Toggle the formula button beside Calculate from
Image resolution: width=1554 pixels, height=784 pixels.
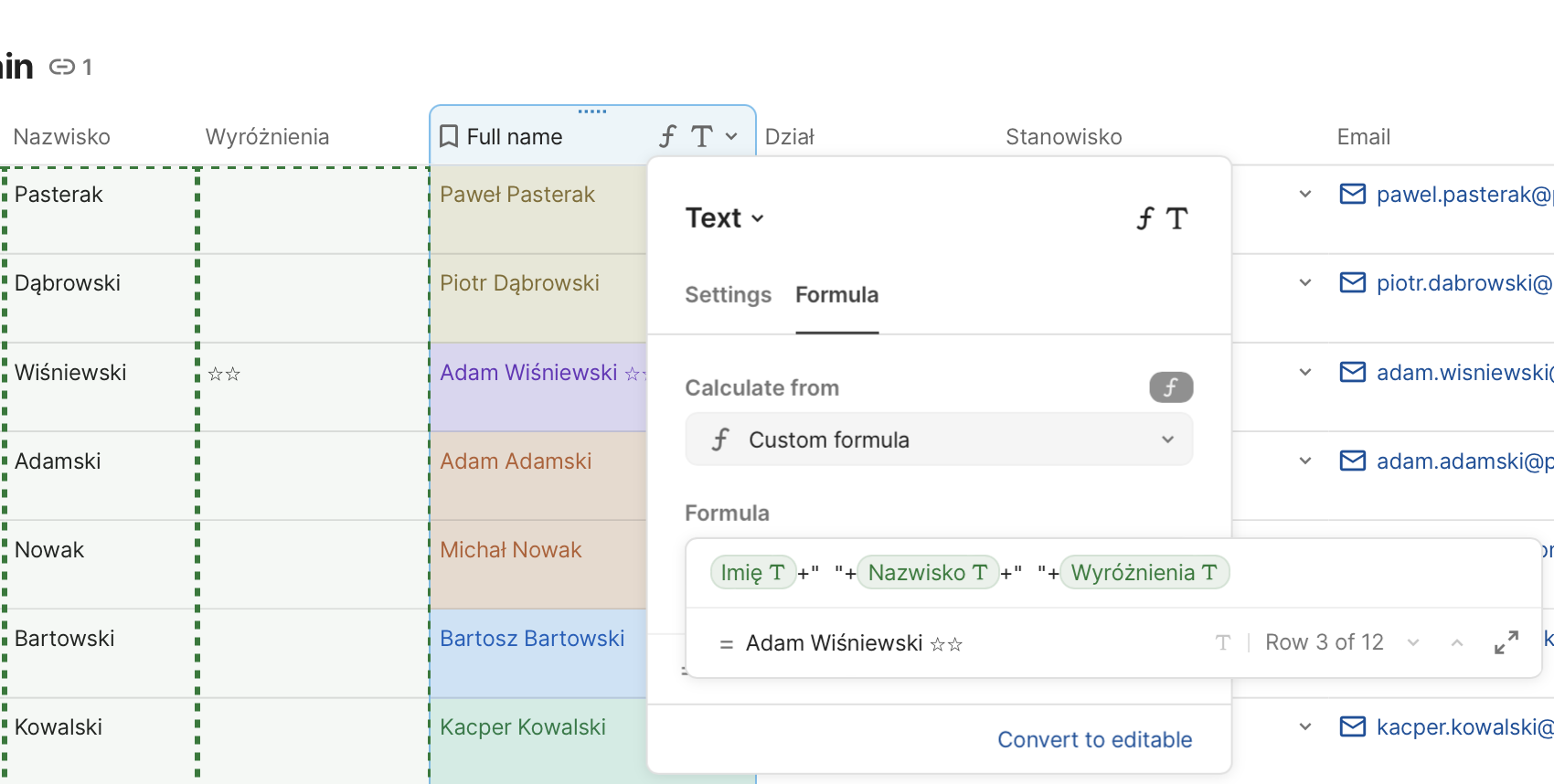[1170, 387]
